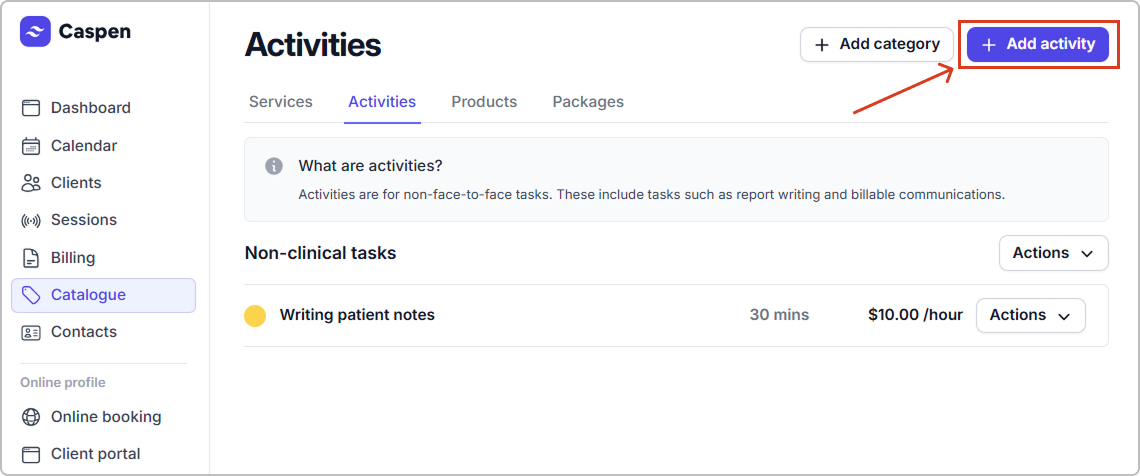The height and width of the screenshot is (476, 1140).
Task: Open the Writing patient notes activity
Action: (x=357, y=315)
